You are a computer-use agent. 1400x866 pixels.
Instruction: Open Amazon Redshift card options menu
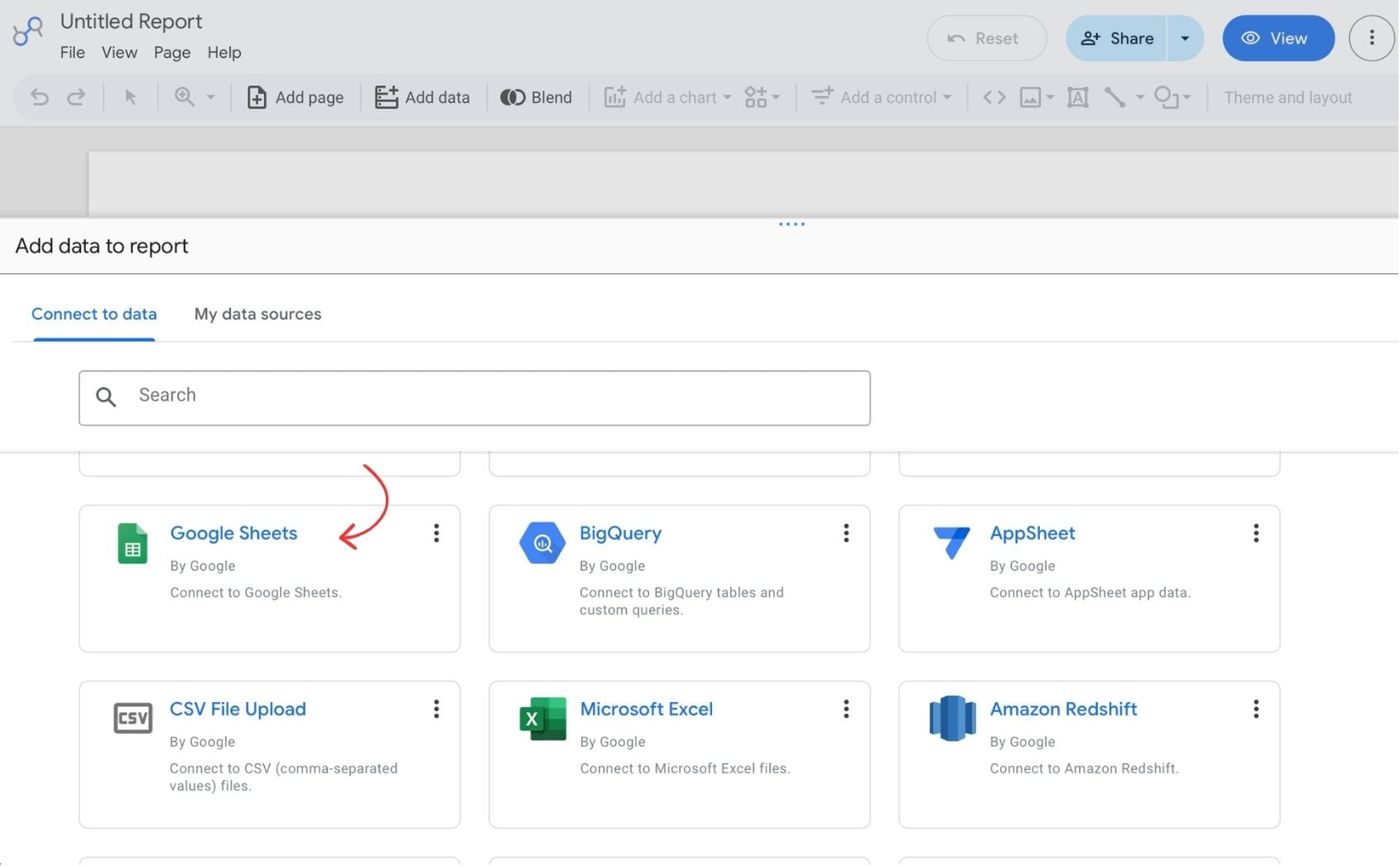1256,710
